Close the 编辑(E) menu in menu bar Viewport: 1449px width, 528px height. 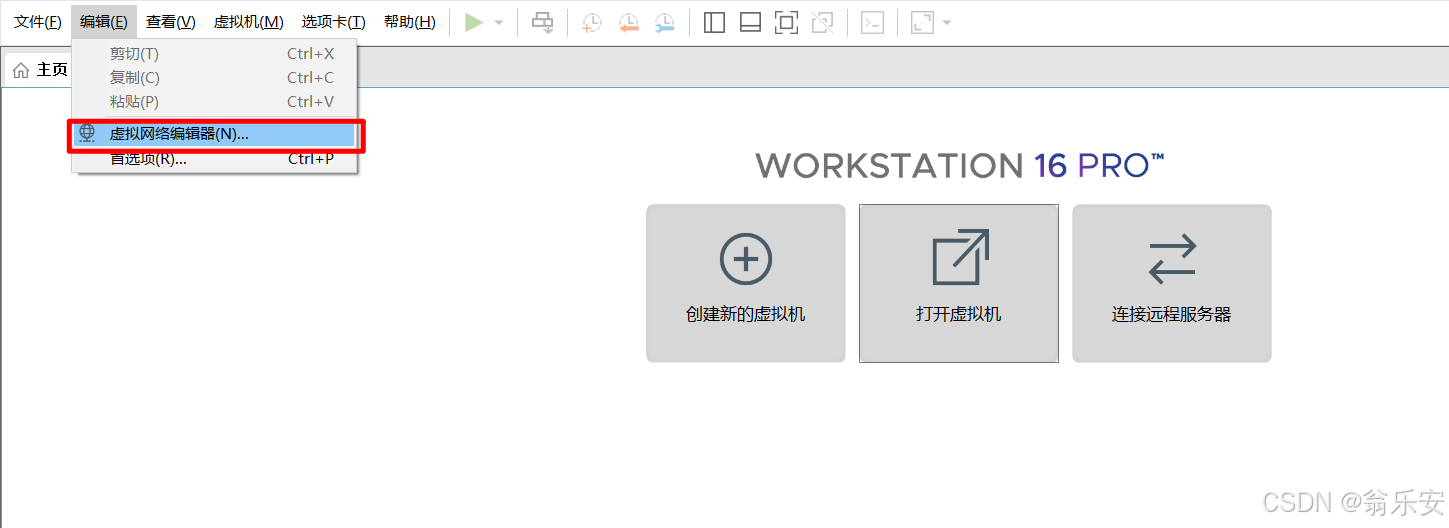pos(104,22)
